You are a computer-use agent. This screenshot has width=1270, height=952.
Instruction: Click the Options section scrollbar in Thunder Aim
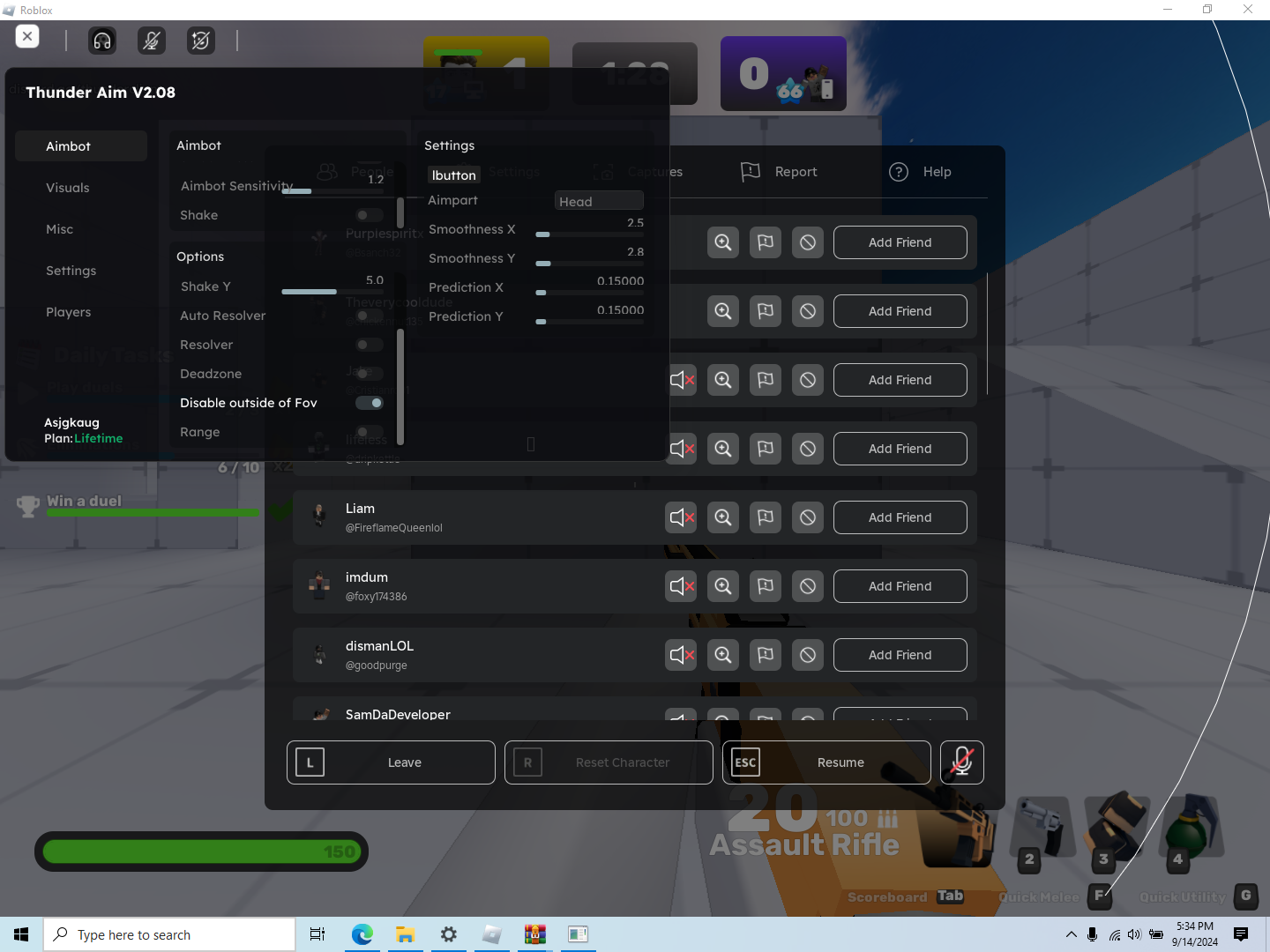coord(400,386)
